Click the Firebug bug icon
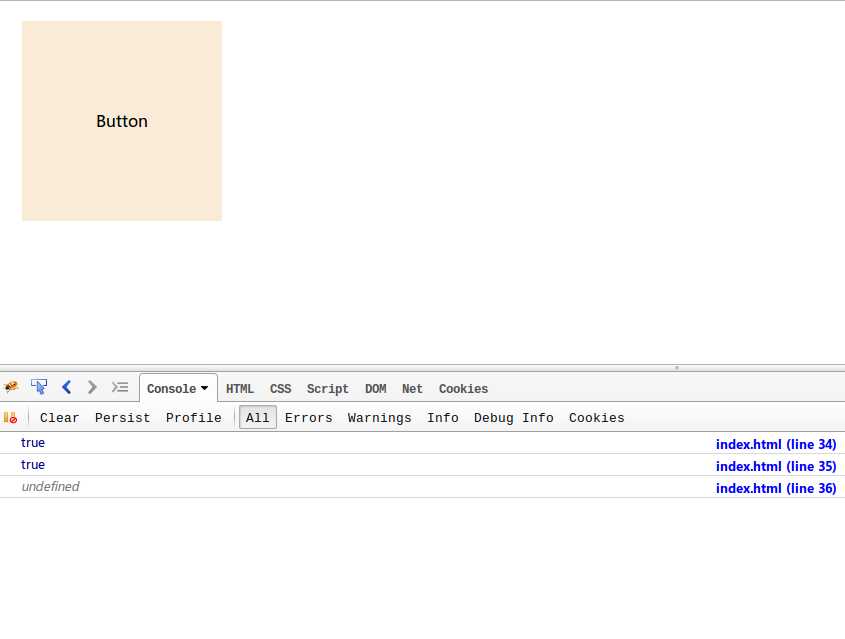This screenshot has width=845, height=639. click(11, 387)
